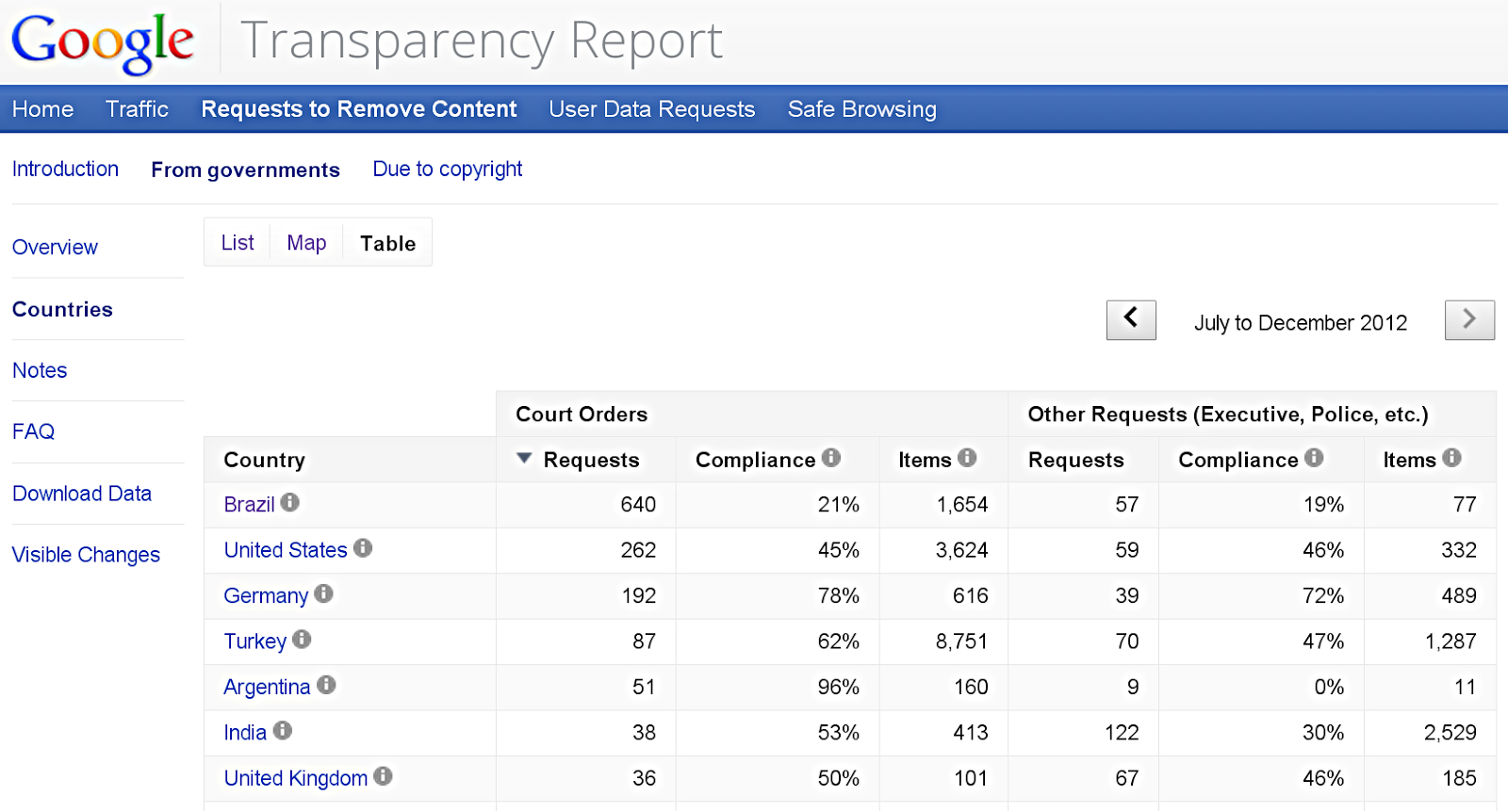Open India country link
The width and height of the screenshot is (1508, 812).
pyautogui.click(x=245, y=733)
